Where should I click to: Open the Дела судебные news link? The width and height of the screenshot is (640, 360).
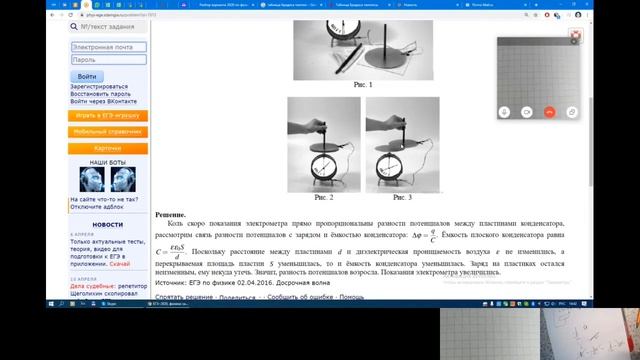click(x=92, y=286)
